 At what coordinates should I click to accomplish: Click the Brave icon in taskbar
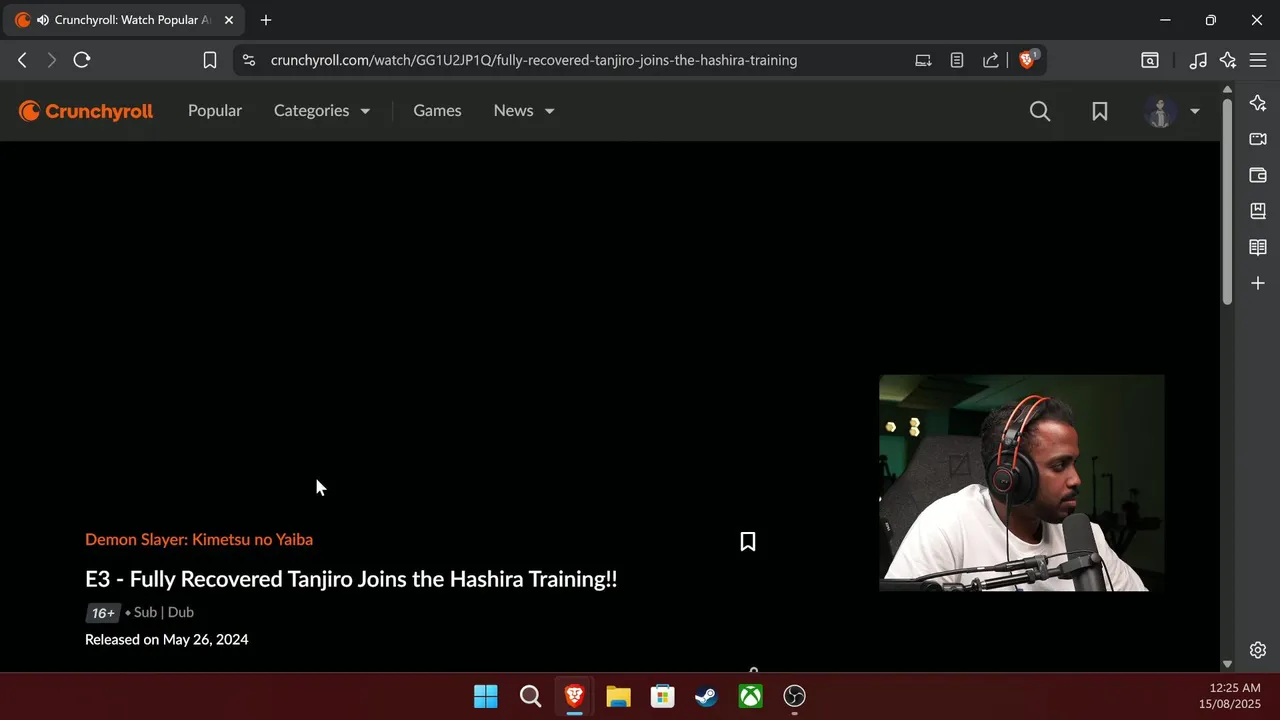575,696
